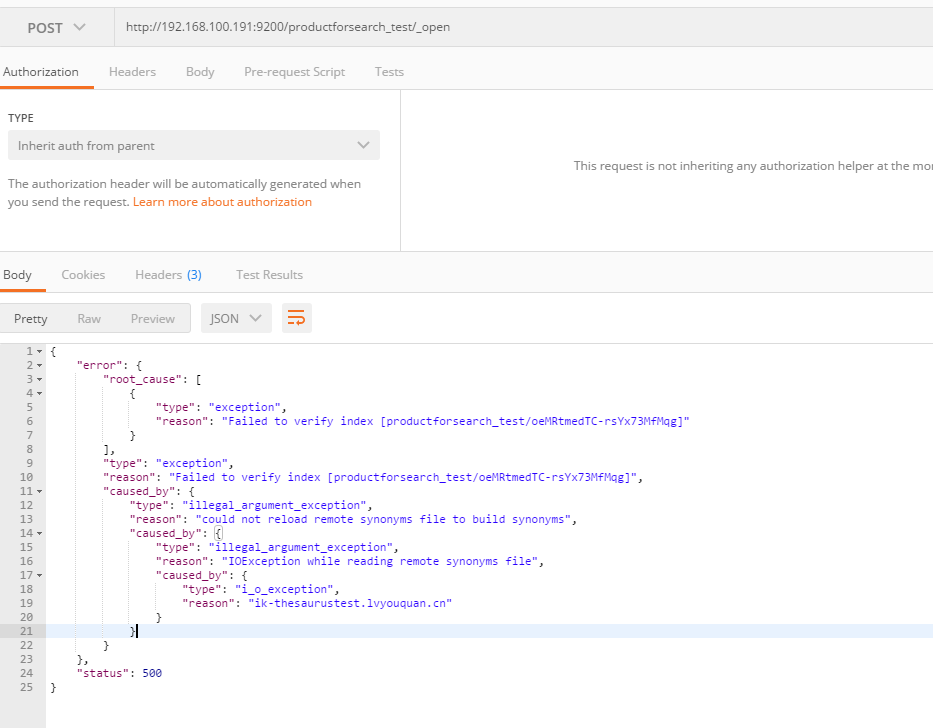Open the Test Results tab

(x=270, y=275)
